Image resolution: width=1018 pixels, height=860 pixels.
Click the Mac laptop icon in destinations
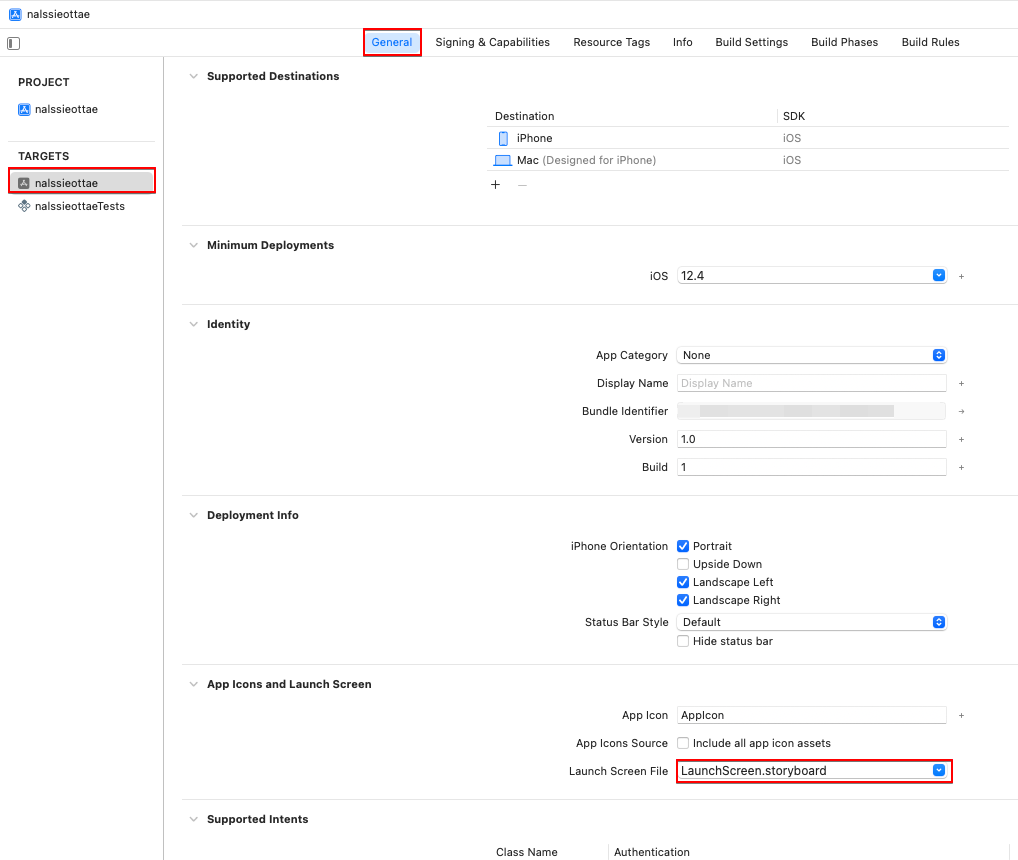click(503, 160)
